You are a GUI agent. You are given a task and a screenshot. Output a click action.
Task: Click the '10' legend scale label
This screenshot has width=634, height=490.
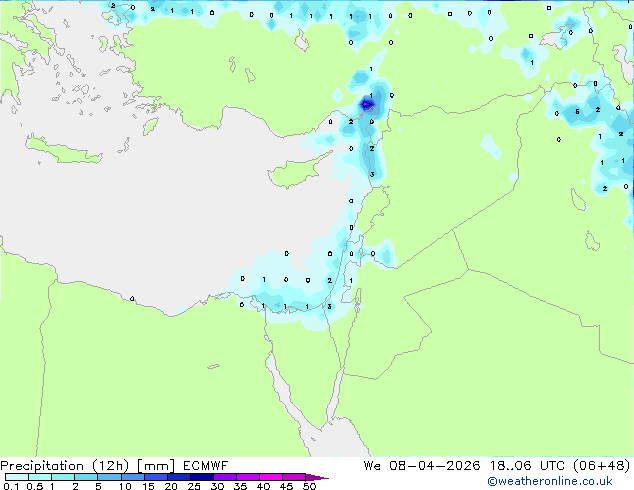125,486
